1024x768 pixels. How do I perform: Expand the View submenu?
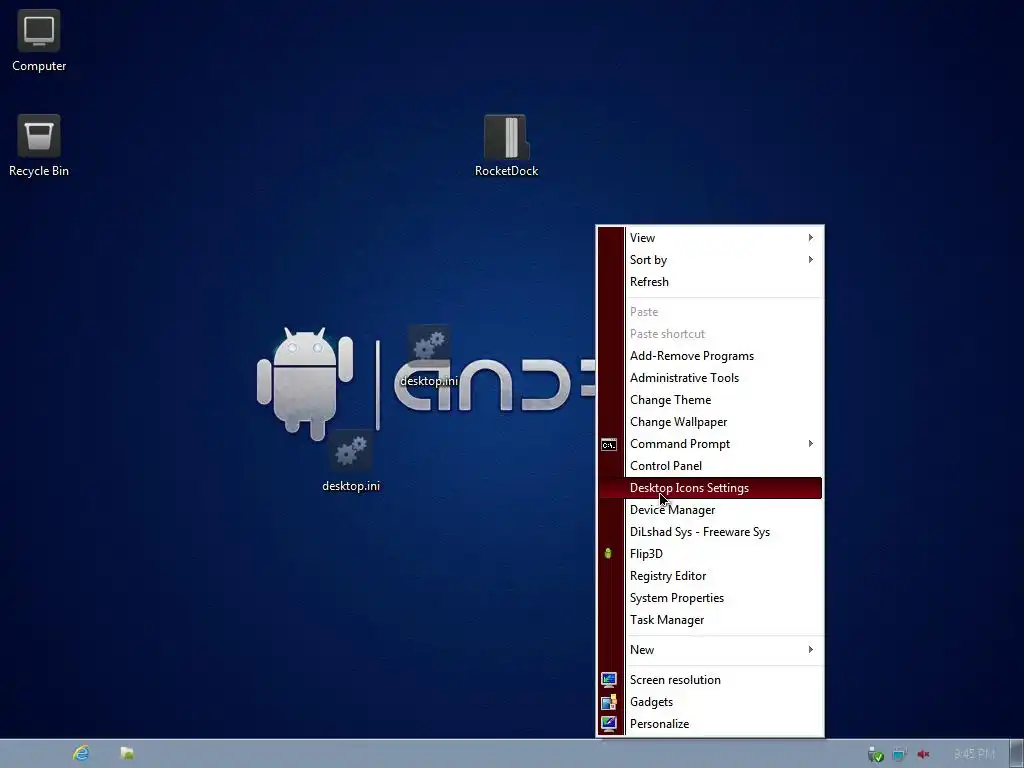tap(711, 238)
